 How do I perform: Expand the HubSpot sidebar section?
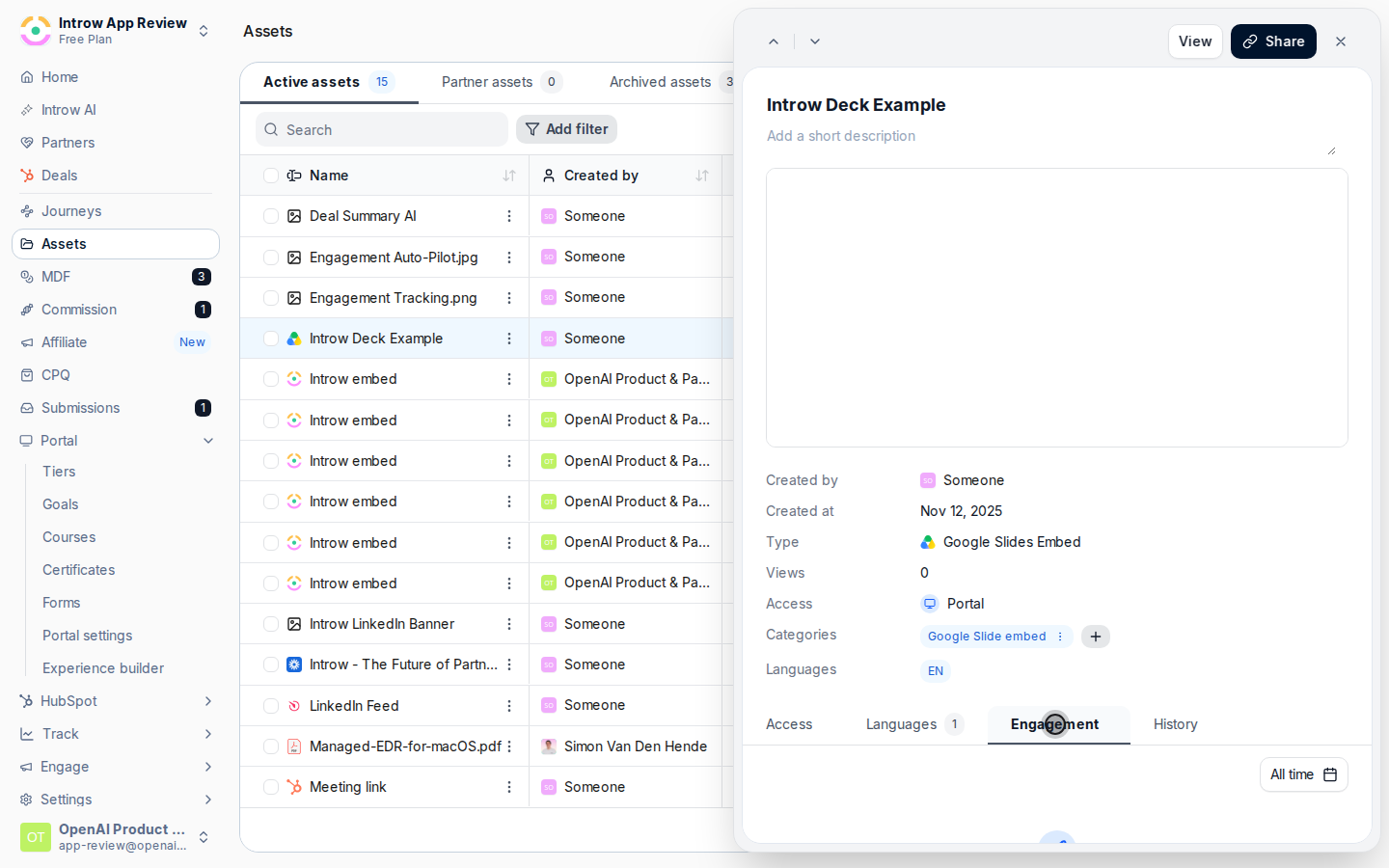208,701
